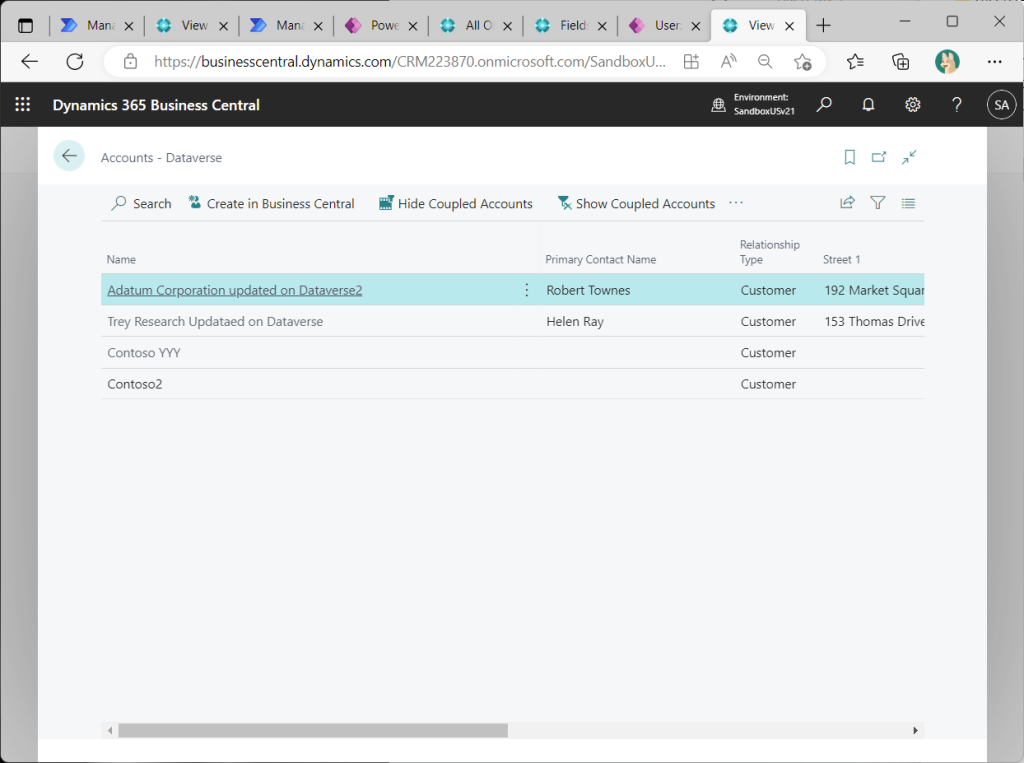Screen dimensions: 1024x763
Task: Click the help question mark icon
Action: click(x=957, y=105)
